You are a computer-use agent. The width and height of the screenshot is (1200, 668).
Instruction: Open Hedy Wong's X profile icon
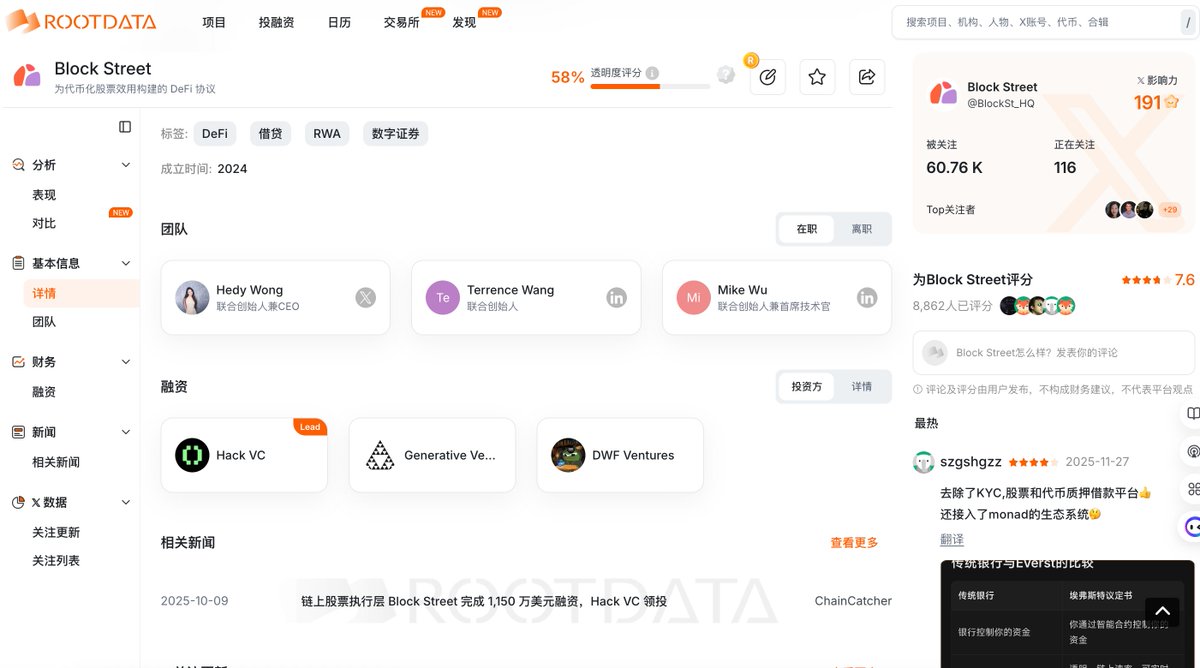click(366, 297)
